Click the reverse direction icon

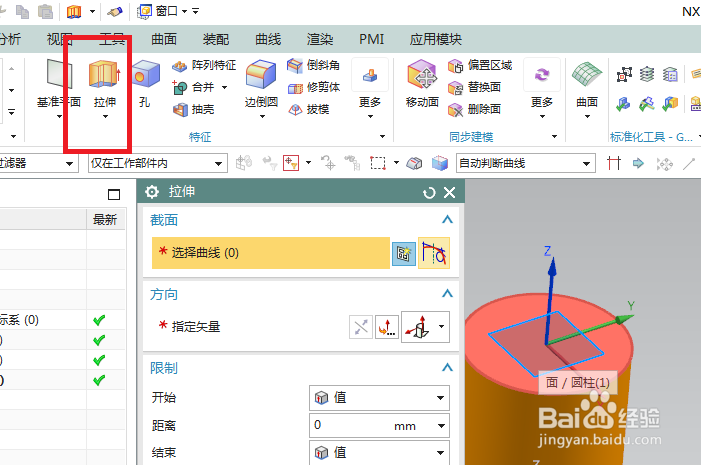pyautogui.click(x=361, y=327)
